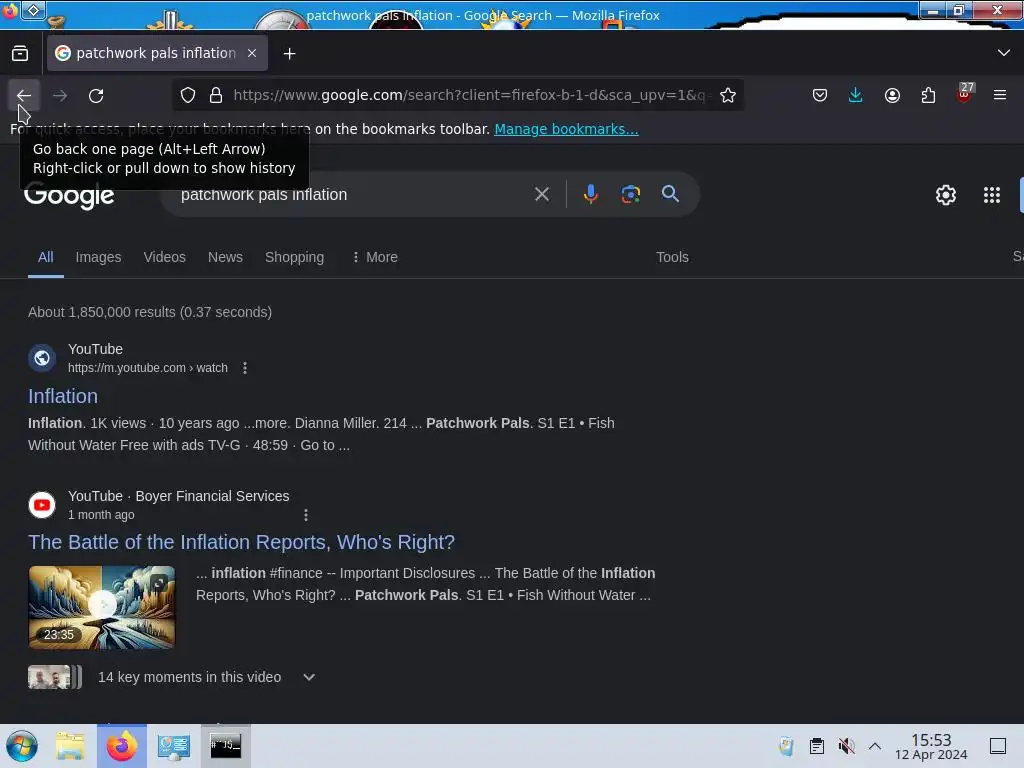Click the key moments preview thumbnail
The height and width of the screenshot is (768, 1024).
click(55, 677)
